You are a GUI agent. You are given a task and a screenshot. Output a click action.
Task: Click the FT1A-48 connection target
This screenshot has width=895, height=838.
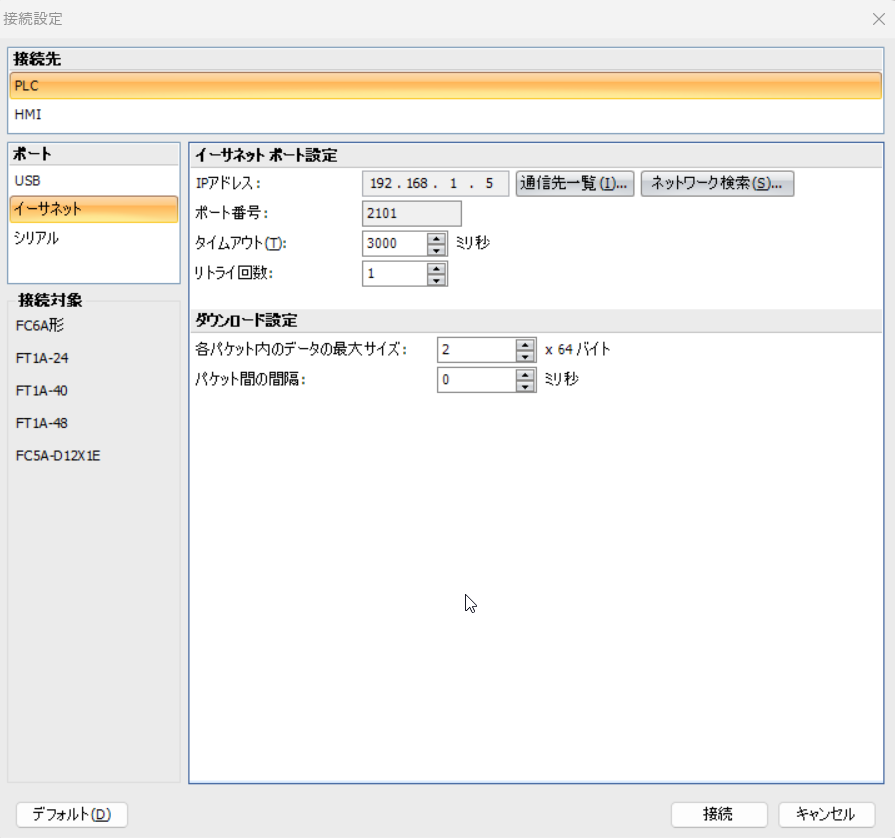click(42, 423)
